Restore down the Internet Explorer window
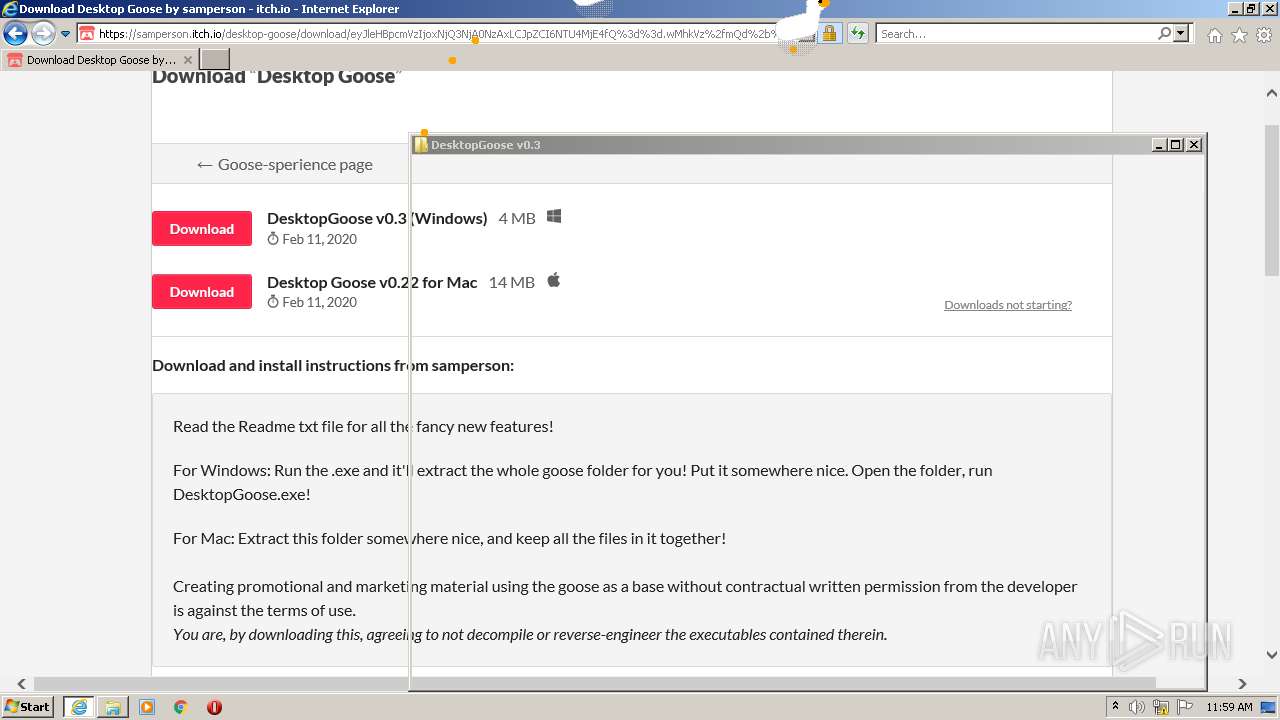 click(x=1251, y=9)
